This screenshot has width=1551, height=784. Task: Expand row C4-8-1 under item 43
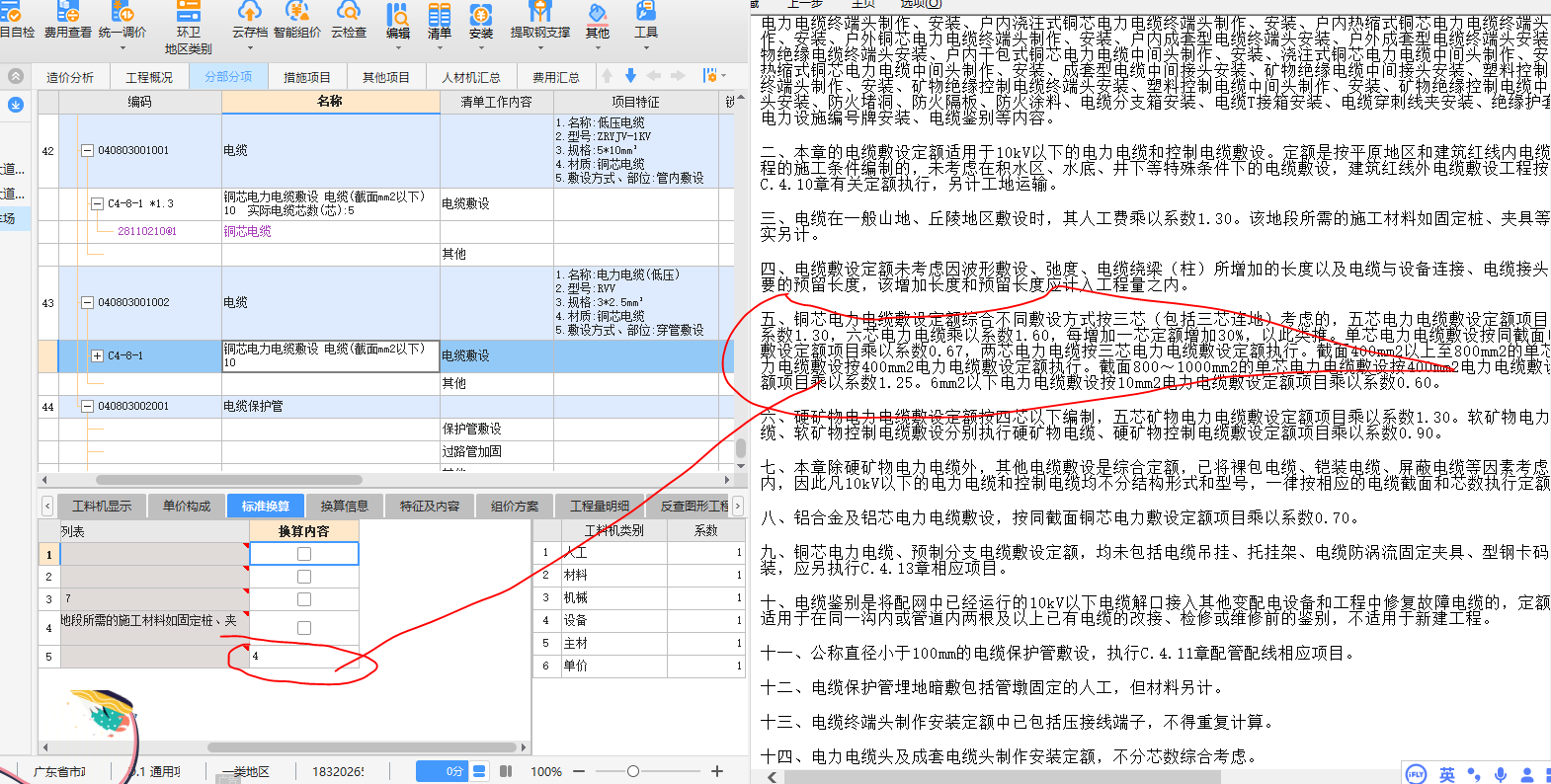click(x=97, y=355)
